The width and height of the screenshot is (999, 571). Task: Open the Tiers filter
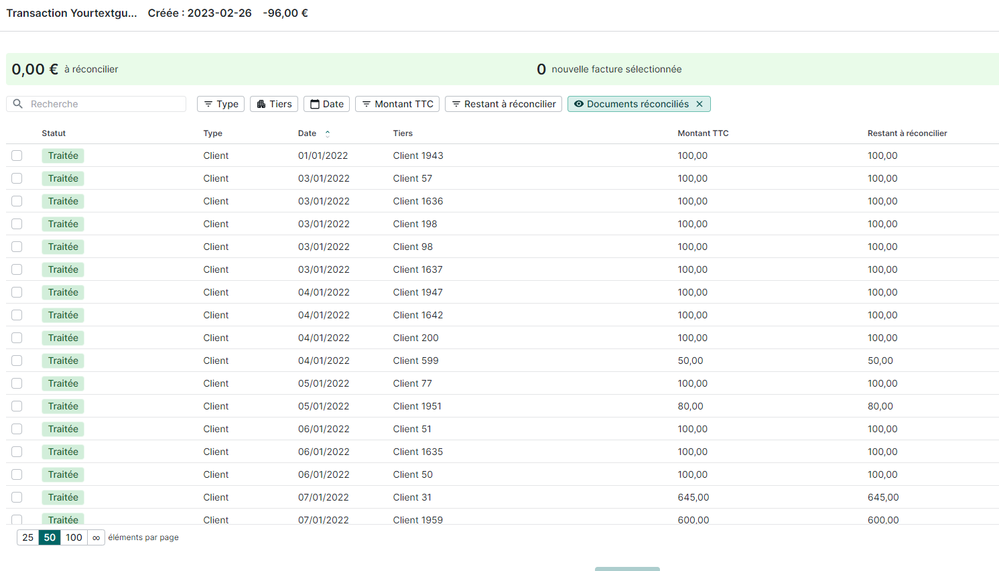click(273, 104)
